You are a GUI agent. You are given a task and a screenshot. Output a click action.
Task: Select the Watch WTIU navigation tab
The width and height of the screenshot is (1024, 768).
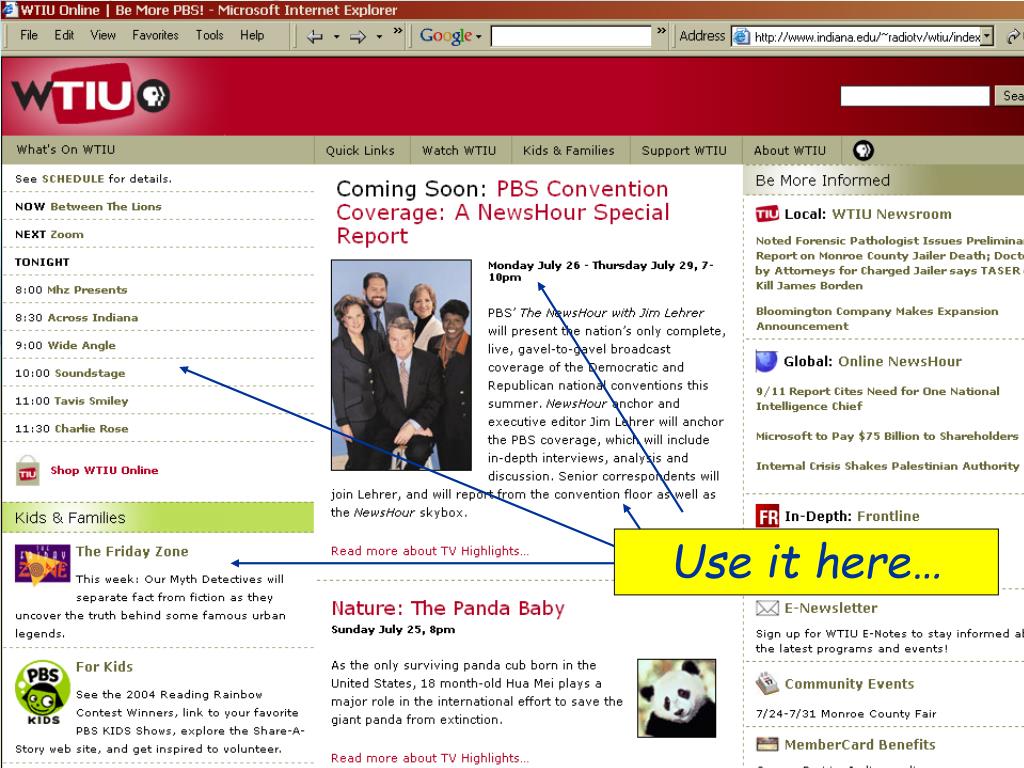pyautogui.click(x=459, y=150)
